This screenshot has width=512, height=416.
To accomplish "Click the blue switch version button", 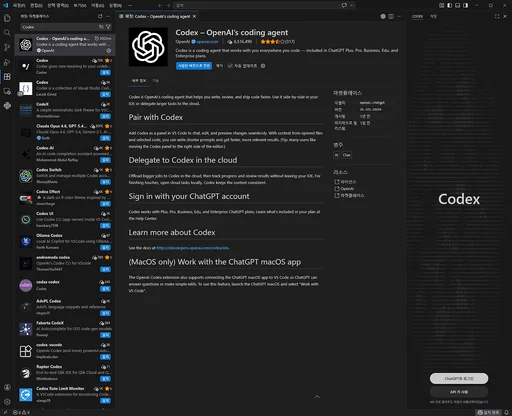I will 194,66.
